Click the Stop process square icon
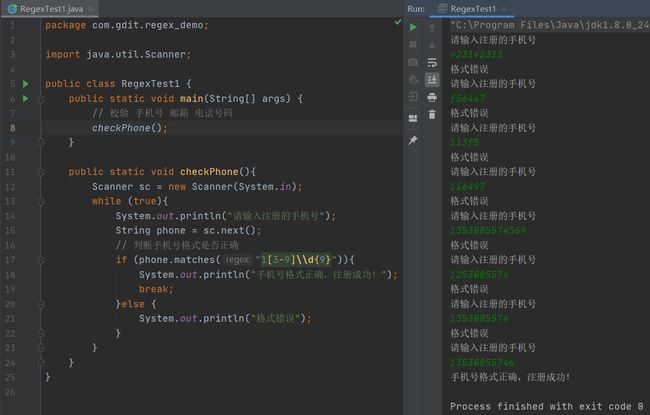Screen dimensions: 650x415 [413, 44]
